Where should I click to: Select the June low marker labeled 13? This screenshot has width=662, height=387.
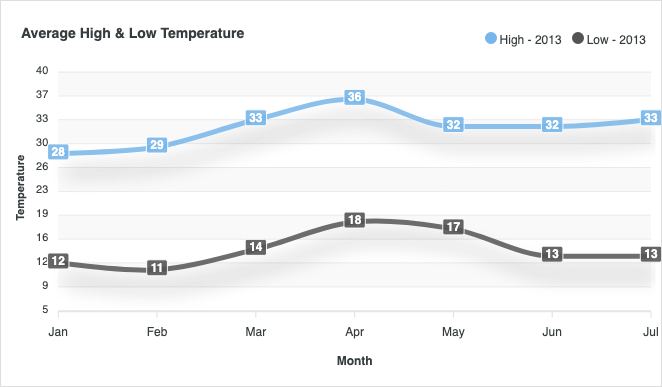tap(552, 254)
